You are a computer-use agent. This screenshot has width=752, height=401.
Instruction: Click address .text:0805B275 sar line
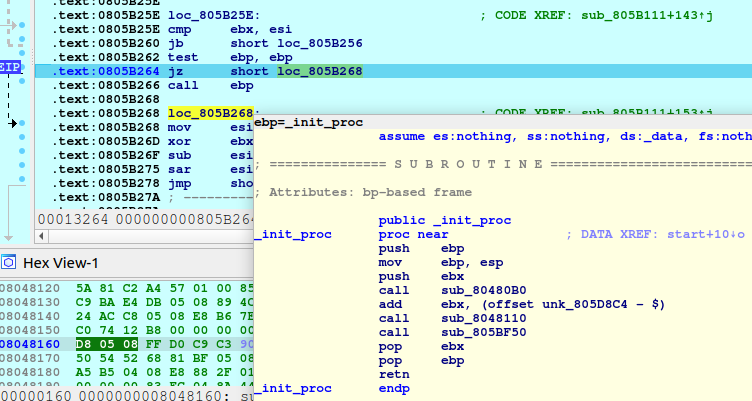click(106, 169)
